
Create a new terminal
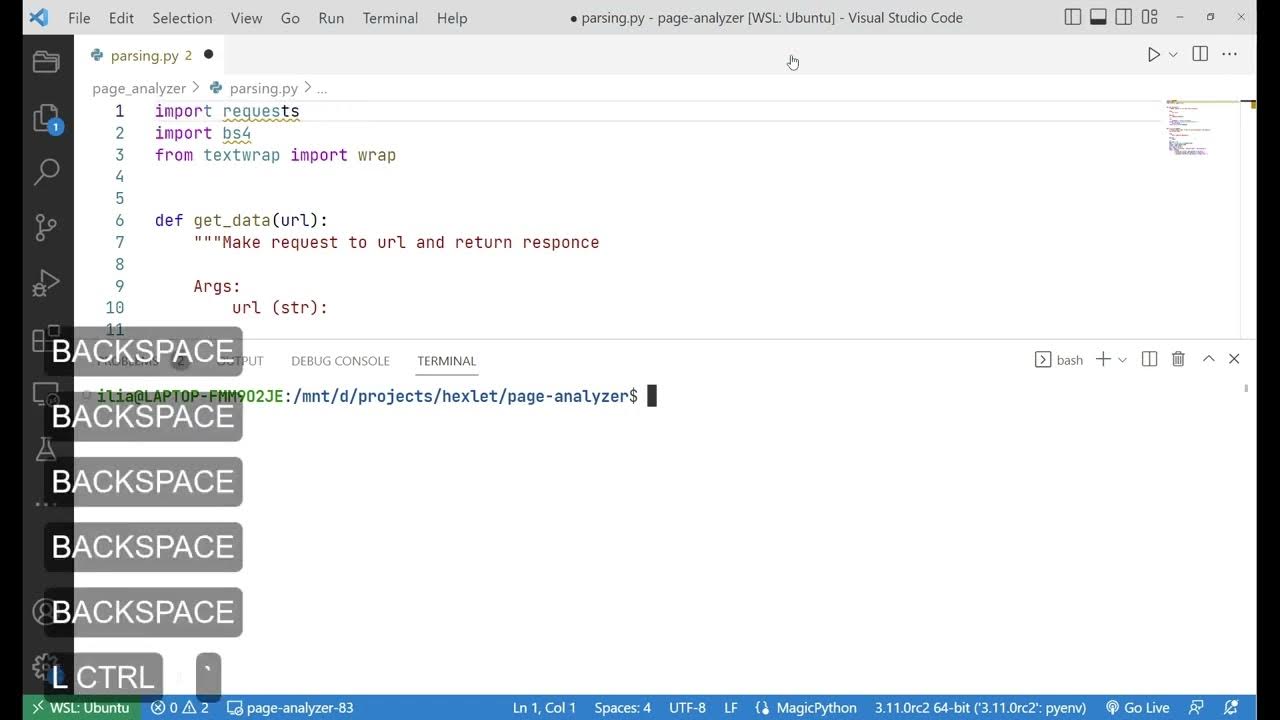tap(1103, 359)
